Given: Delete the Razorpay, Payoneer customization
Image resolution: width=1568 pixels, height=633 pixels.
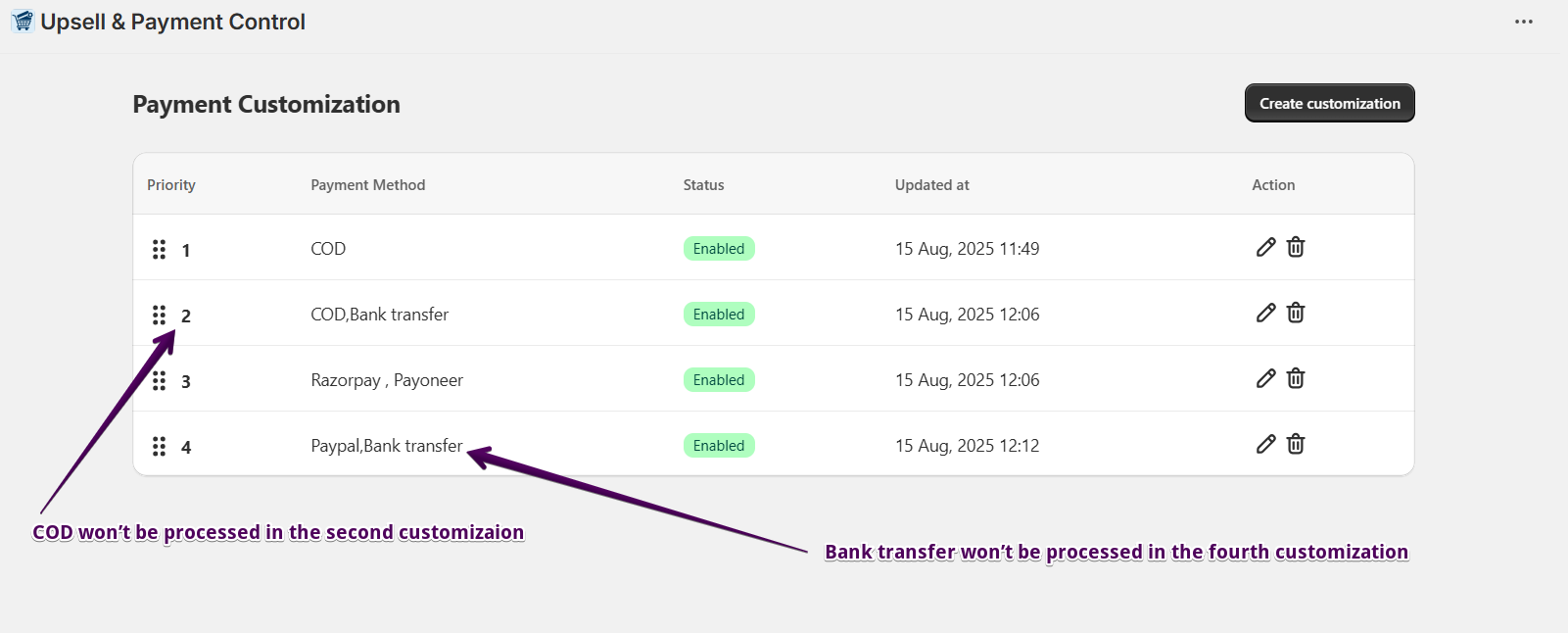Looking at the screenshot, I should (1296, 378).
